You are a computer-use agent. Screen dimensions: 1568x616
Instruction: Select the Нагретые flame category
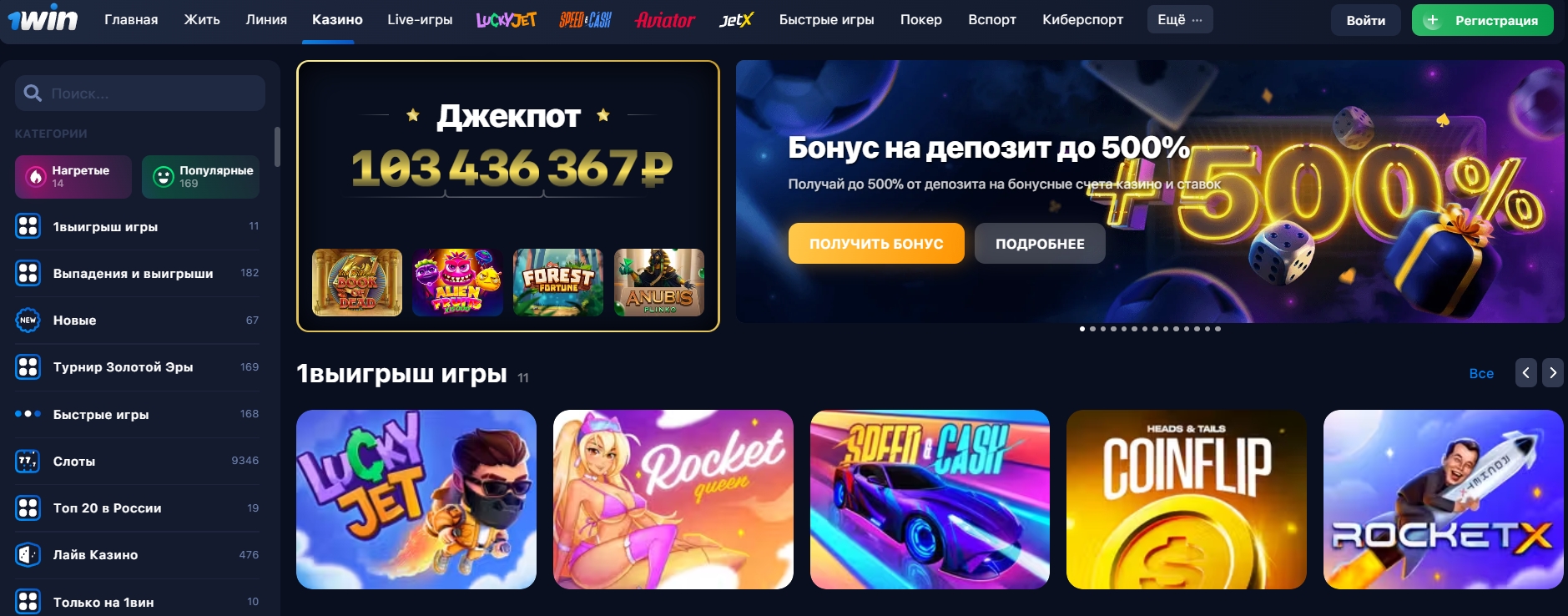(x=73, y=177)
